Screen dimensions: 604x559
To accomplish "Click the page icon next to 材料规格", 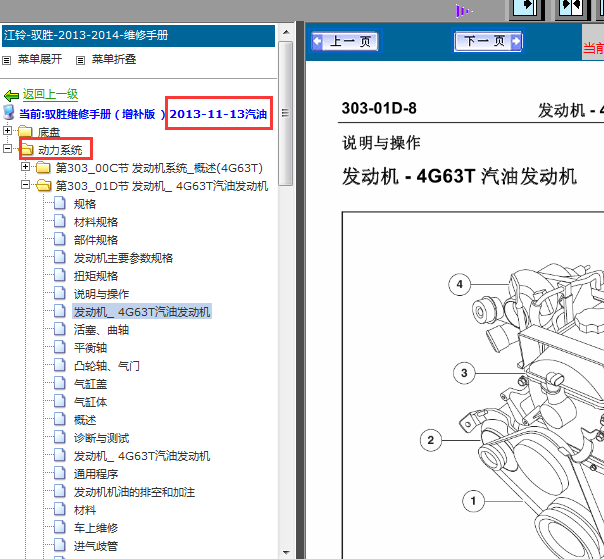I will point(60,221).
